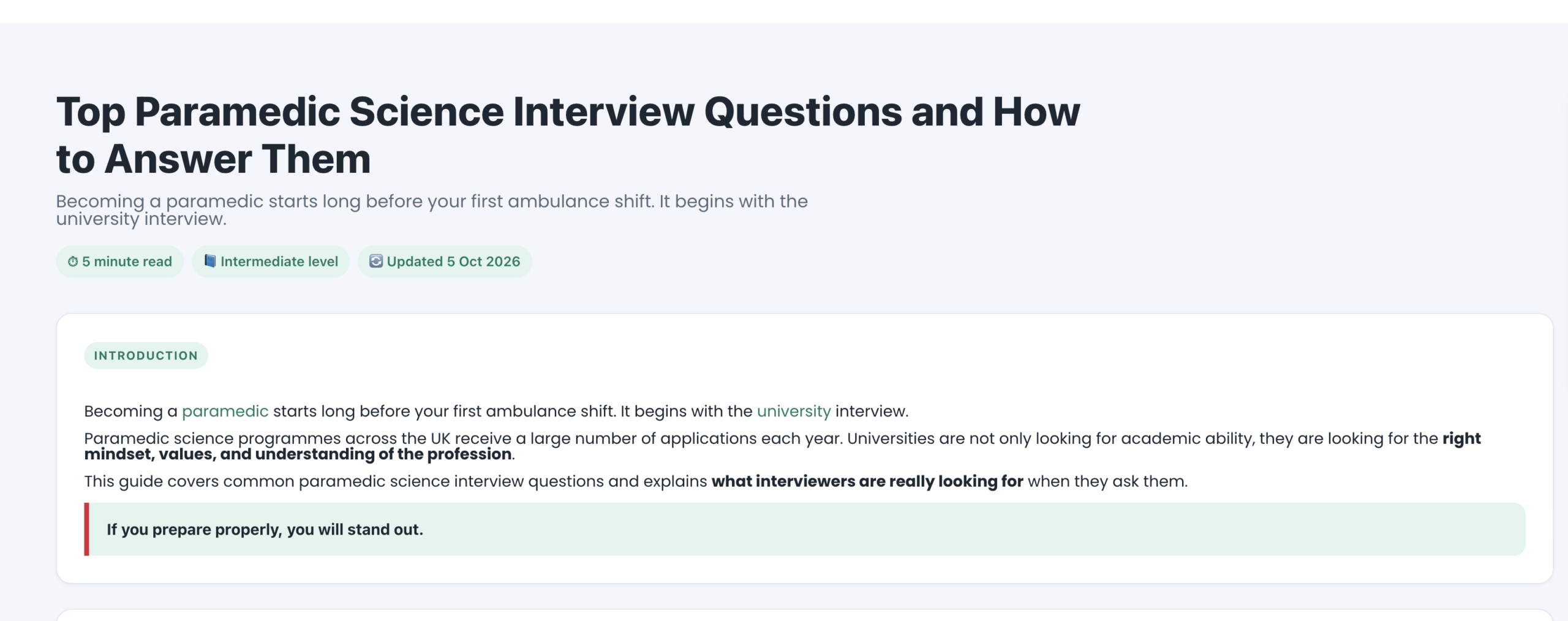
Task: Click sentence 'This guide covers common paramedic science'
Action: [x=636, y=481]
